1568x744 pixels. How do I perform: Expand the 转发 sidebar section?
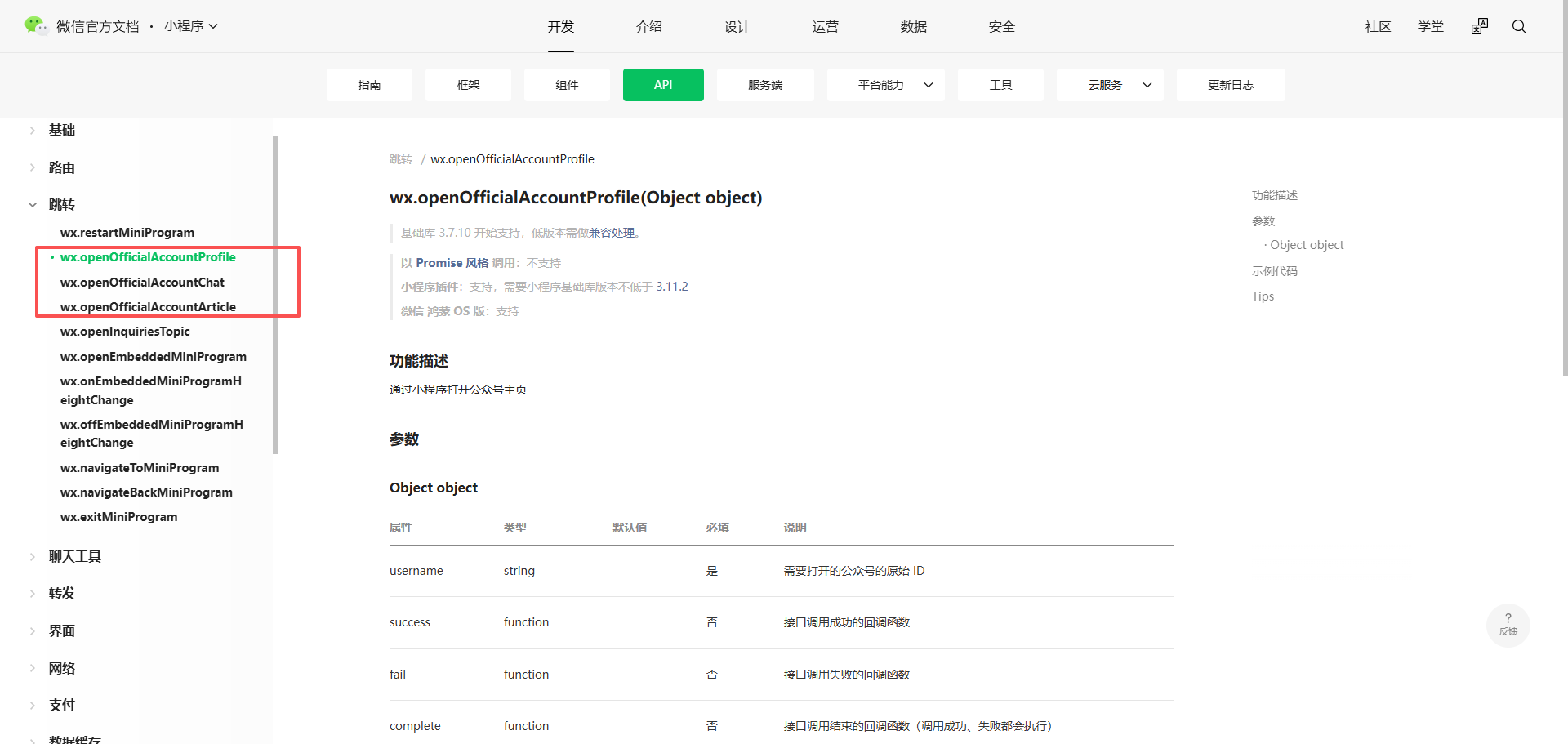coord(62,593)
